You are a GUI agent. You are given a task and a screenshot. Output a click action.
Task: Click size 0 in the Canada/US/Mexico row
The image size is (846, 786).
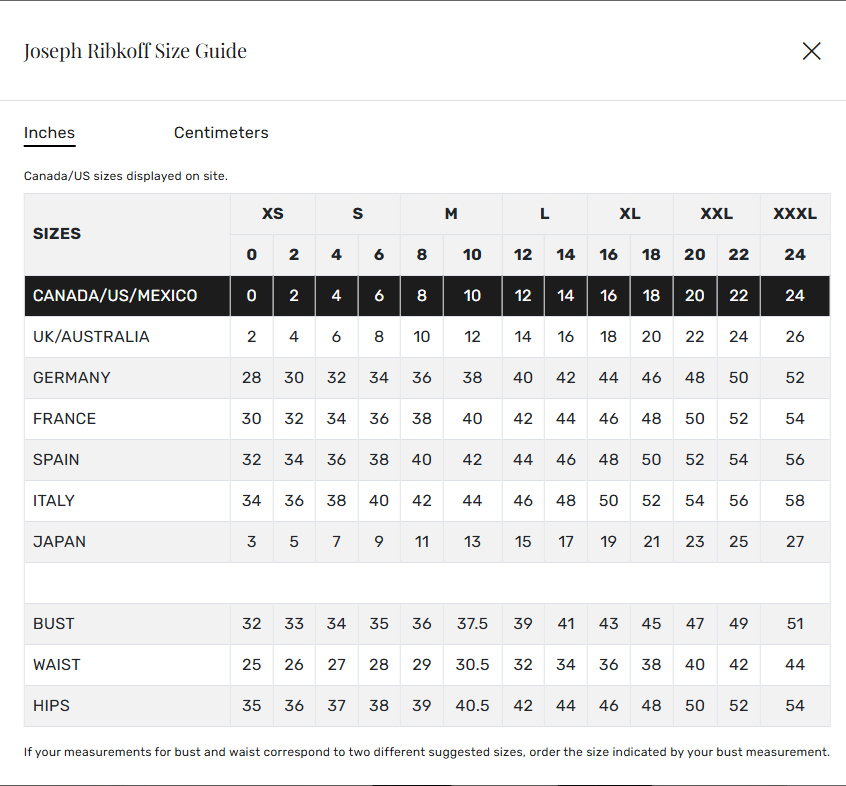coord(251,295)
